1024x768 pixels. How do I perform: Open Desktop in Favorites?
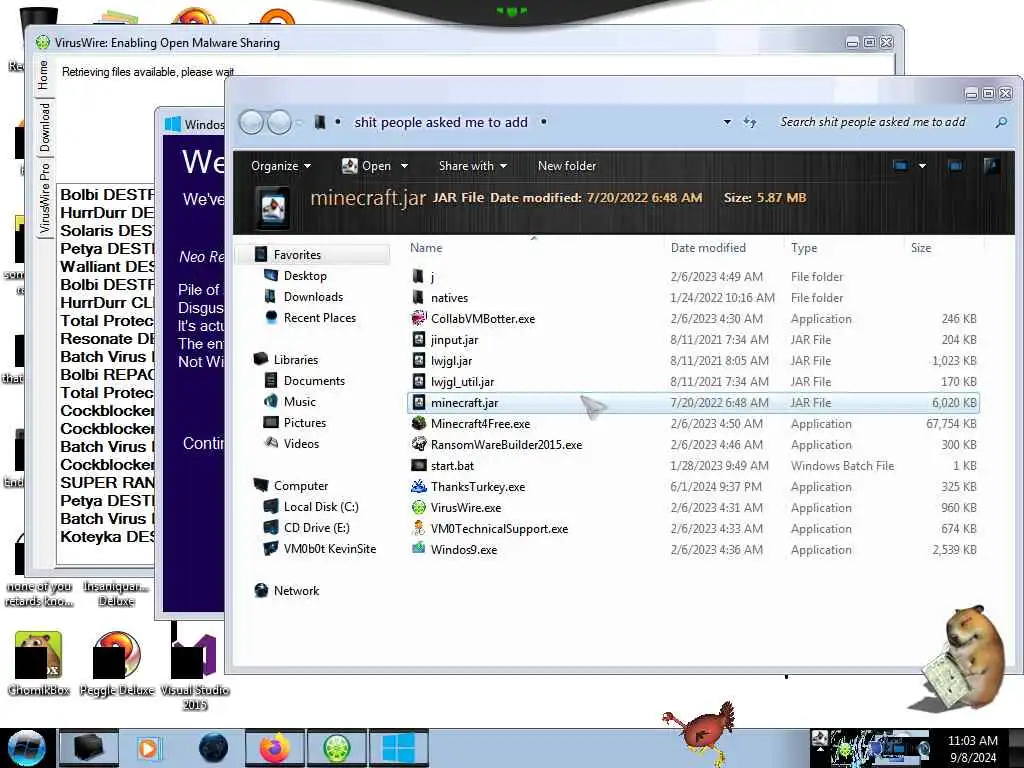tap(305, 276)
